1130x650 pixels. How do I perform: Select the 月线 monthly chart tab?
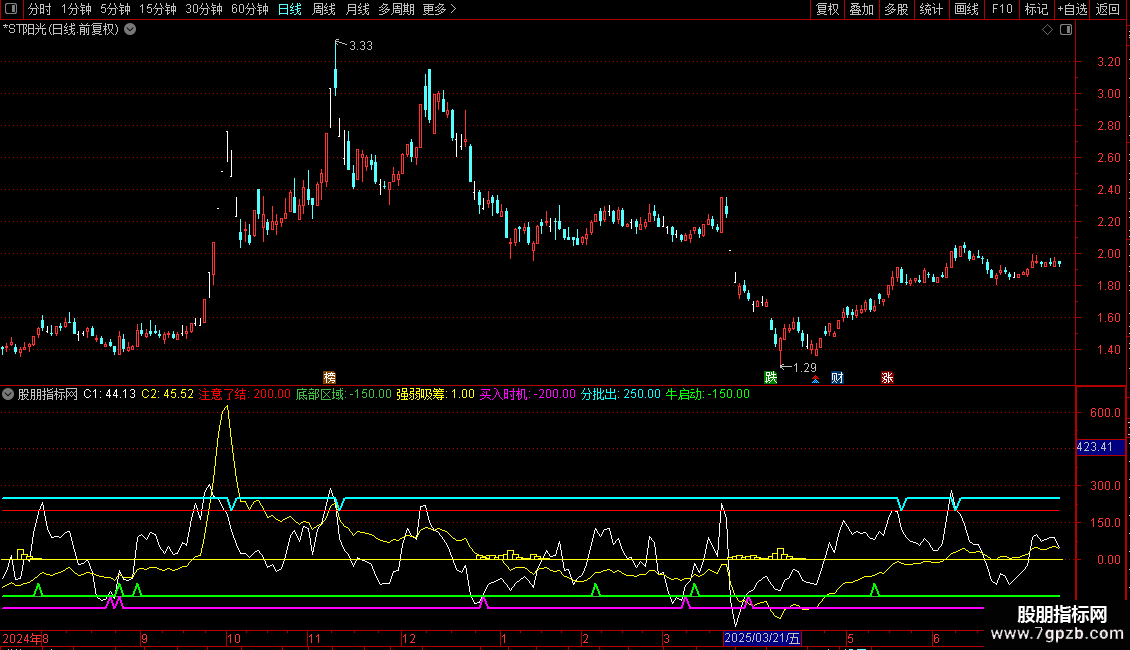click(357, 9)
